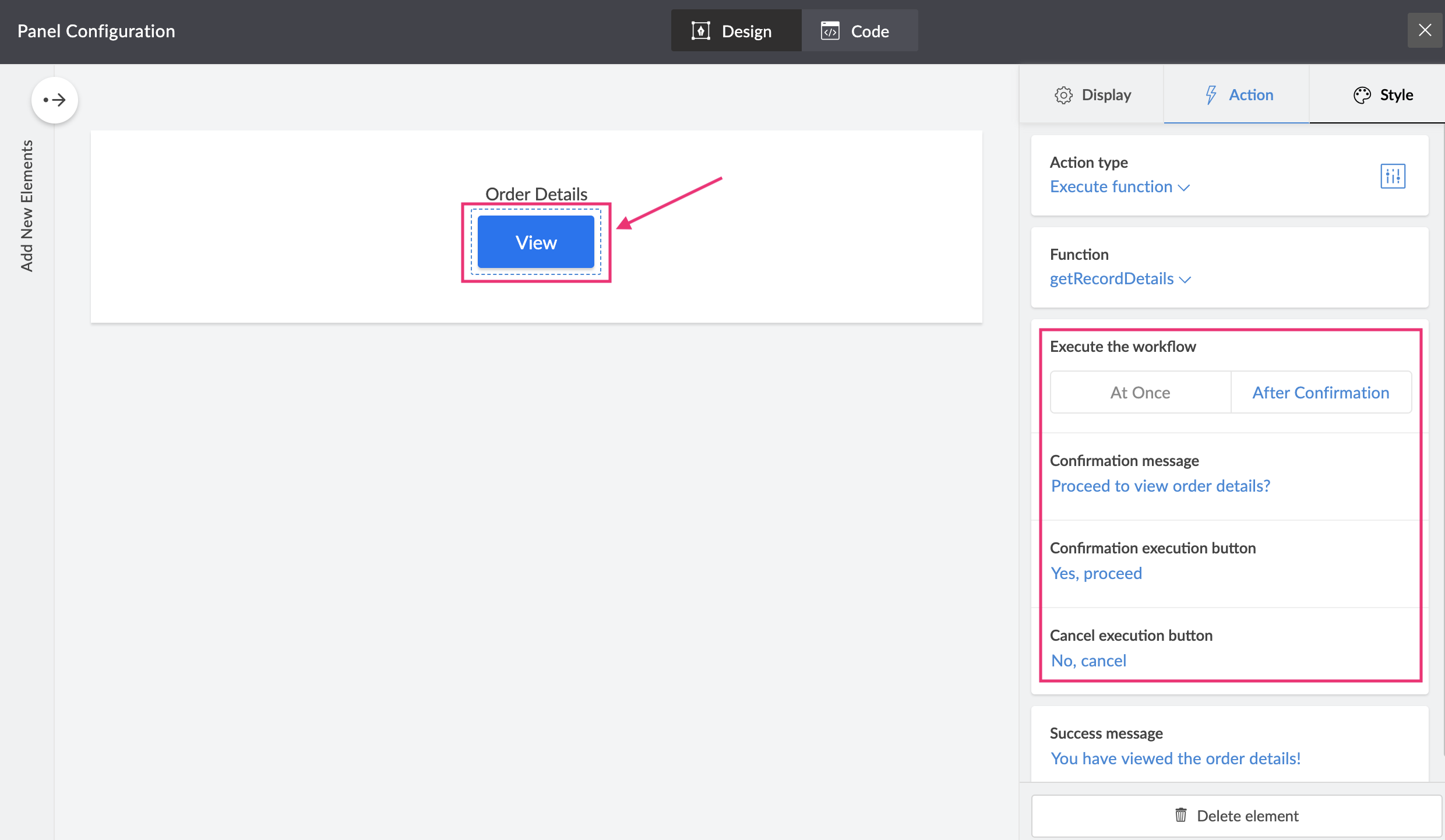Image resolution: width=1445 pixels, height=840 pixels.
Task: Close the Panel Configuration window
Action: (1425, 30)
